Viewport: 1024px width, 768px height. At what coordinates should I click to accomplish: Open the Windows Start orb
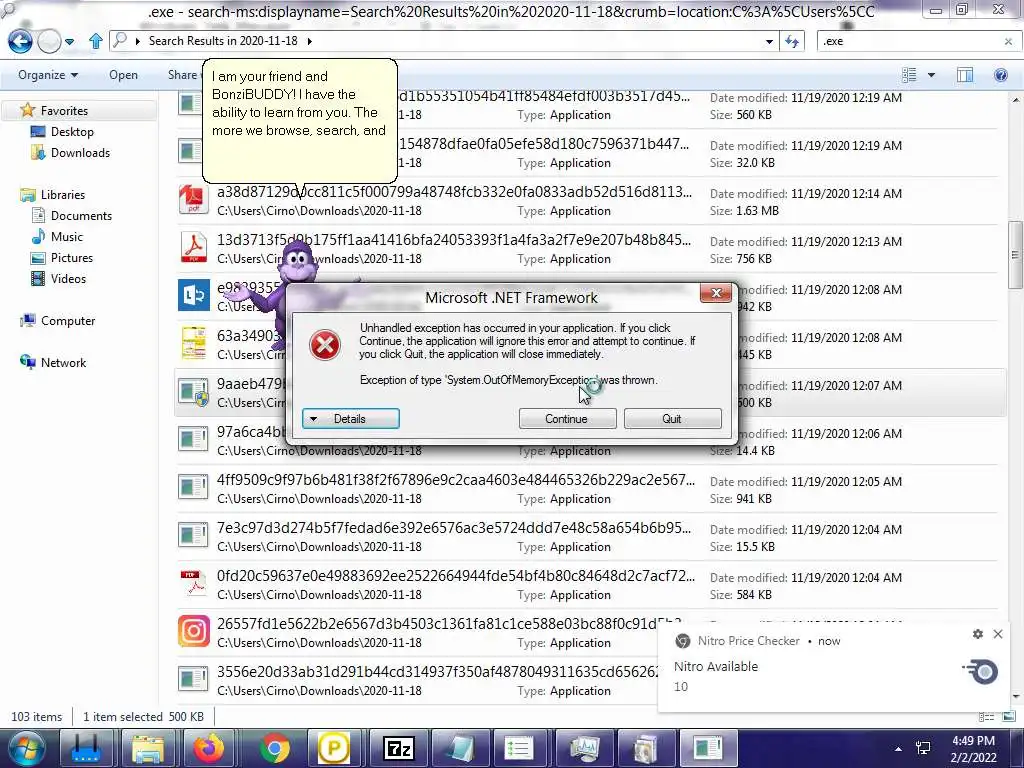coord(27,748)
